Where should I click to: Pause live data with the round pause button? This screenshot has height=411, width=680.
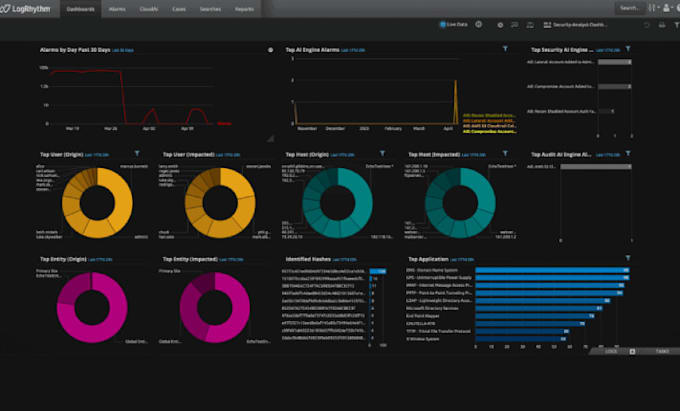pyautogui.click(x=479, y=25)
